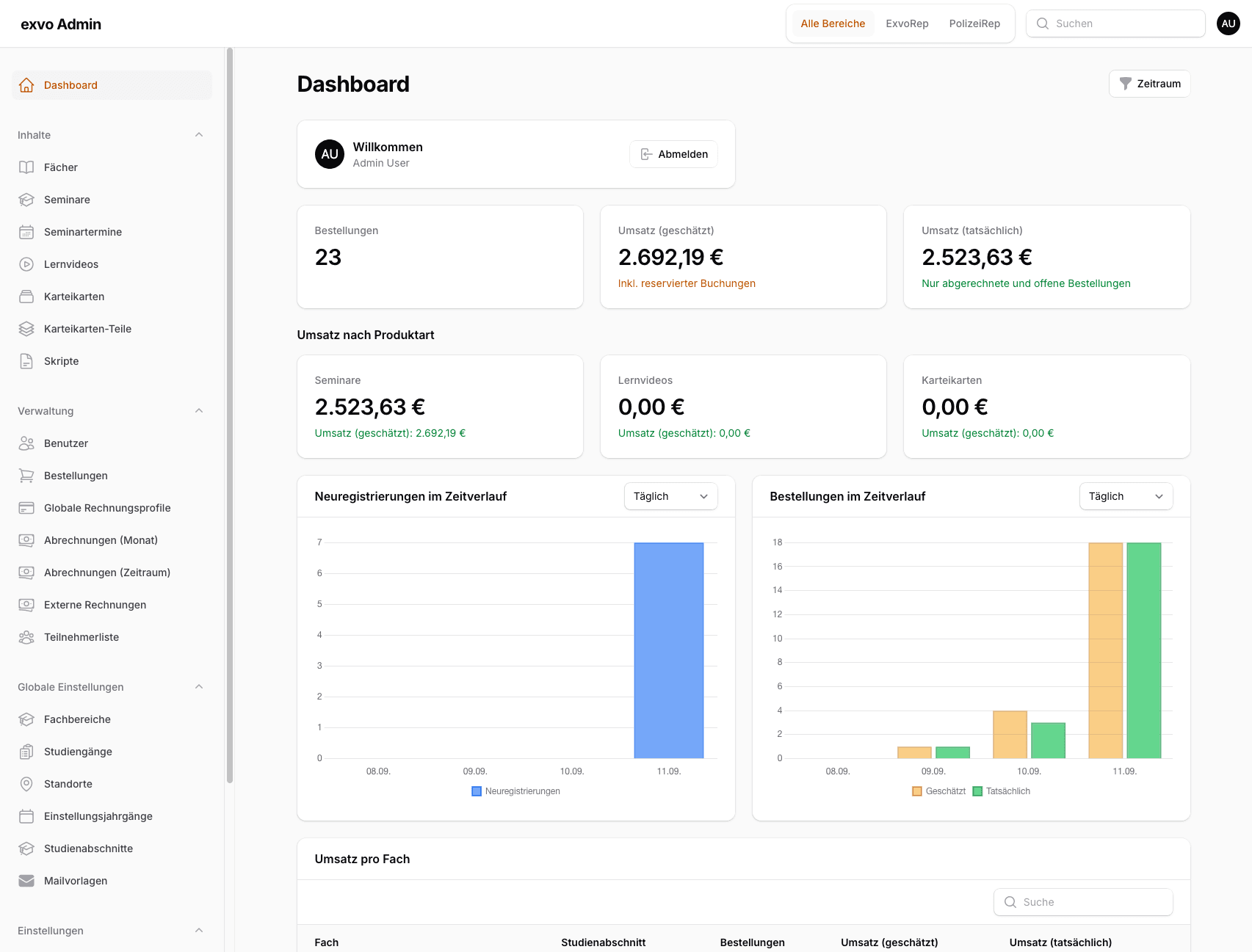Click the Abrechnungen (Zeitraum) money icon
This screenshot has width=1252, height=952.
[26, 573]
